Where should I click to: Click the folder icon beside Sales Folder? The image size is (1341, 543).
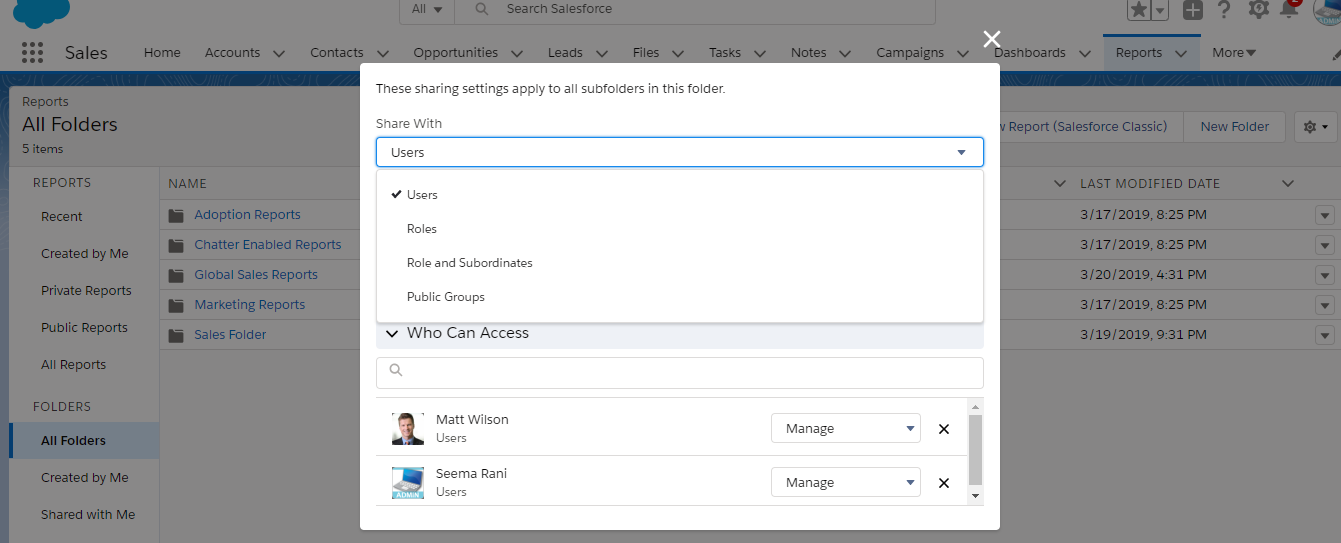coord(177,335)
